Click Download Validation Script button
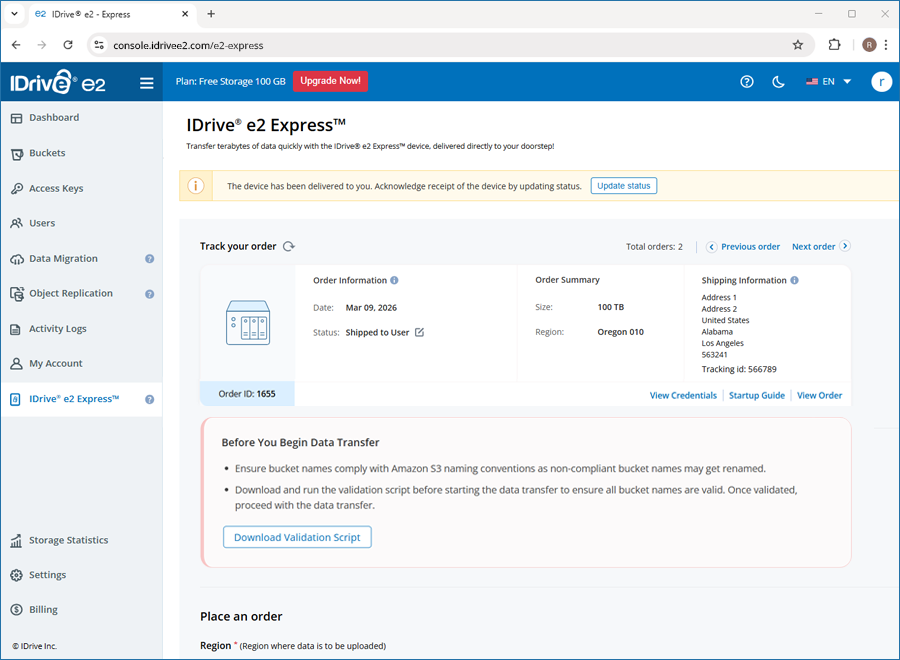 [x=297, y=537]
